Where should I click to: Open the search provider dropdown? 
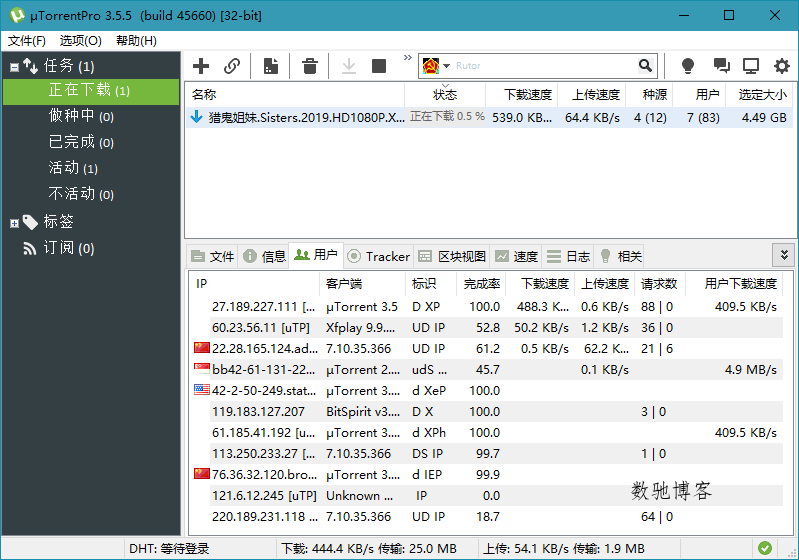(446, 66)
